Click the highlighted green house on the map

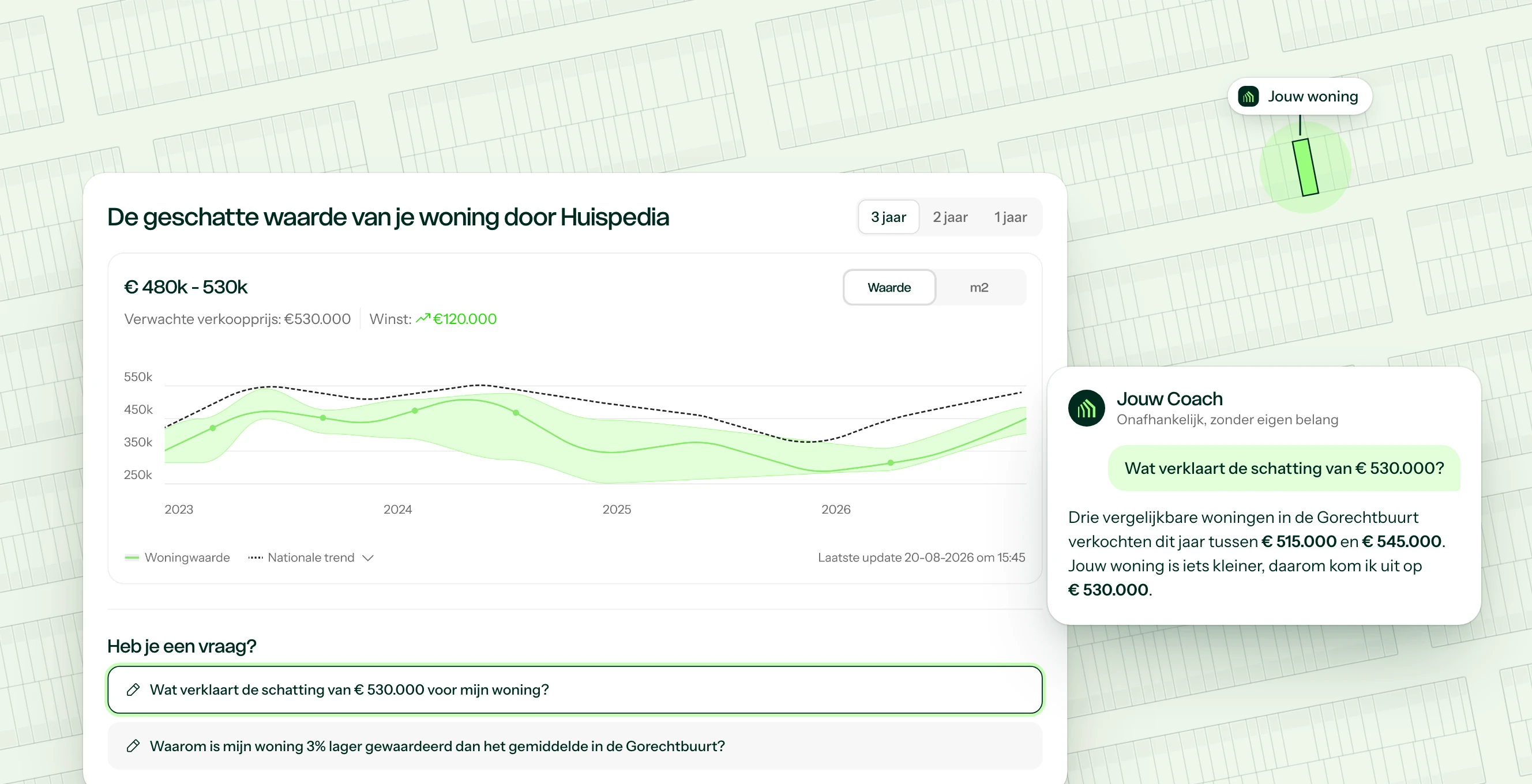[x=1305, y=168]
